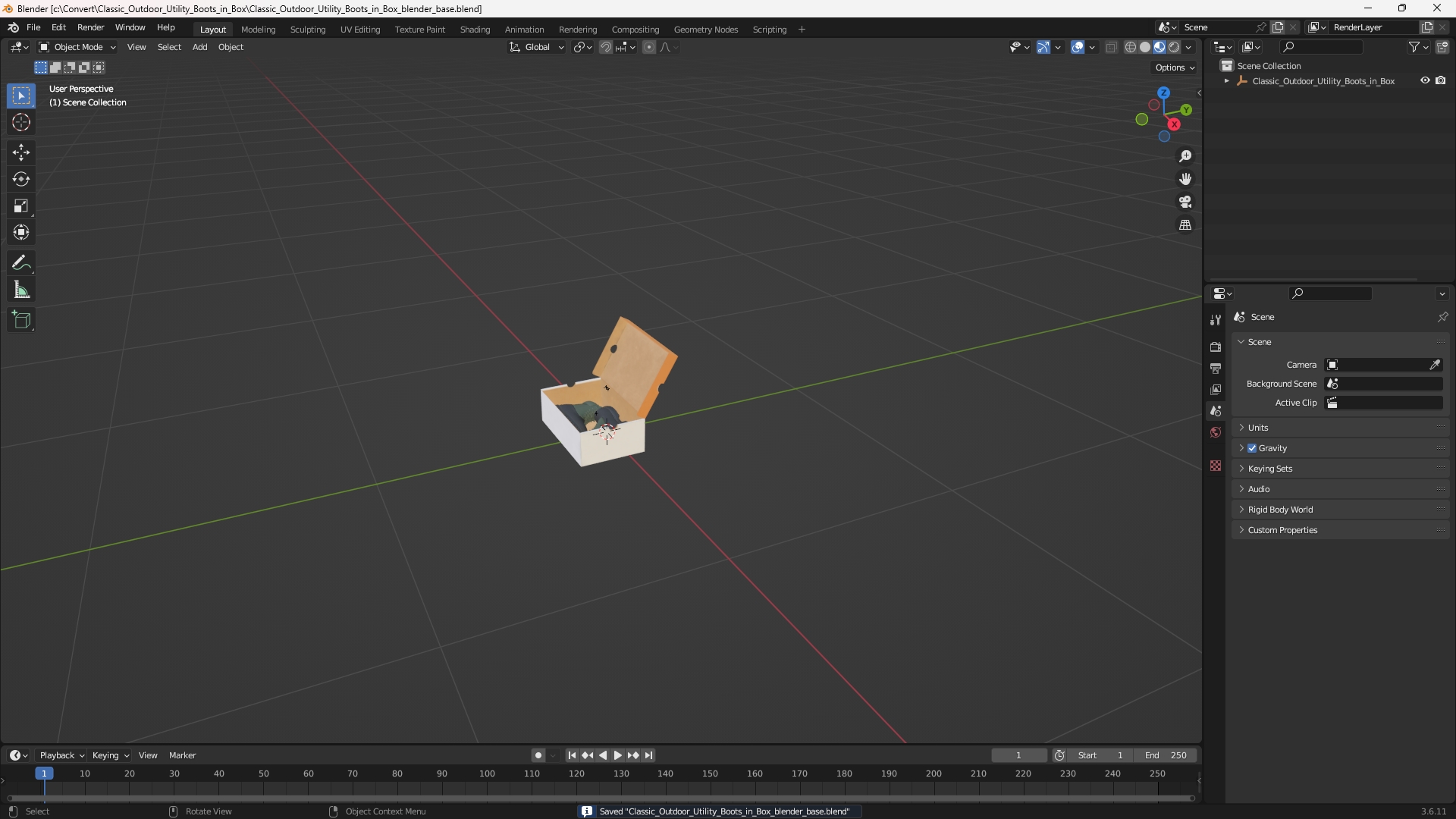Toggle X-ray mode

click(x=1112, y=47)
